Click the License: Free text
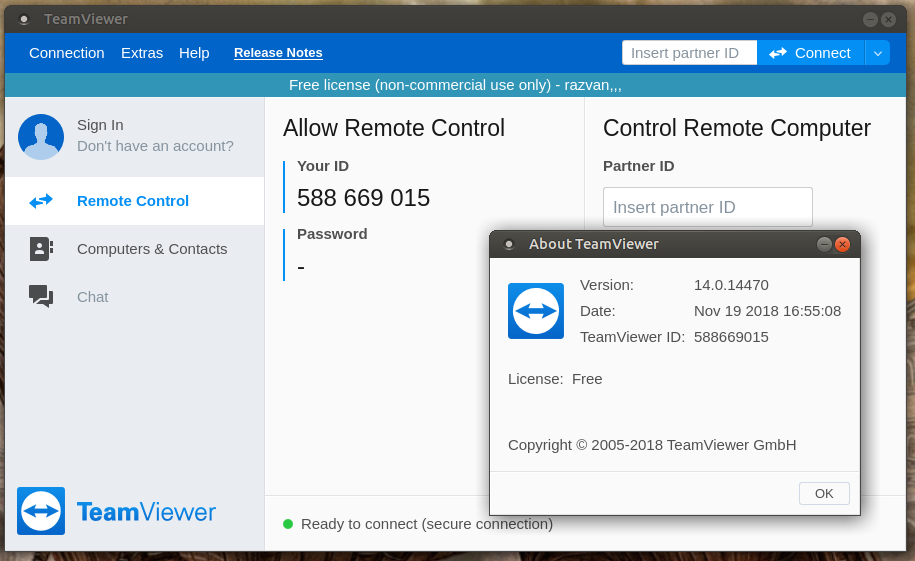Image resolution: width=915 pixels, height=561 pixels. click(x=555, y=379)
